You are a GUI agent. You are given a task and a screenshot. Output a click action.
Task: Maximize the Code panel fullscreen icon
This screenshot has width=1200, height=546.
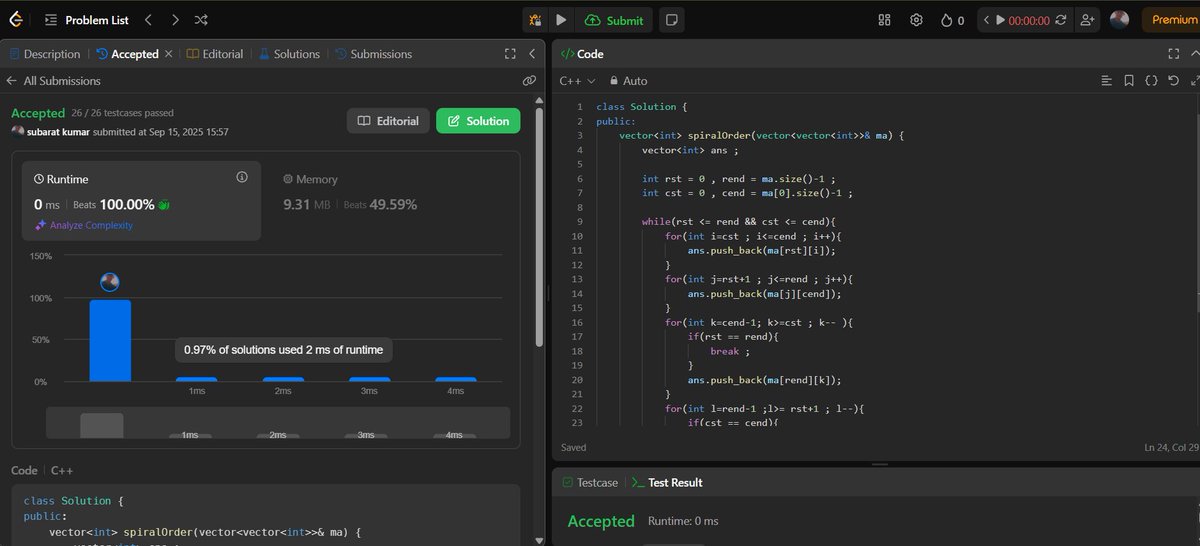[x=1174, y=54]
